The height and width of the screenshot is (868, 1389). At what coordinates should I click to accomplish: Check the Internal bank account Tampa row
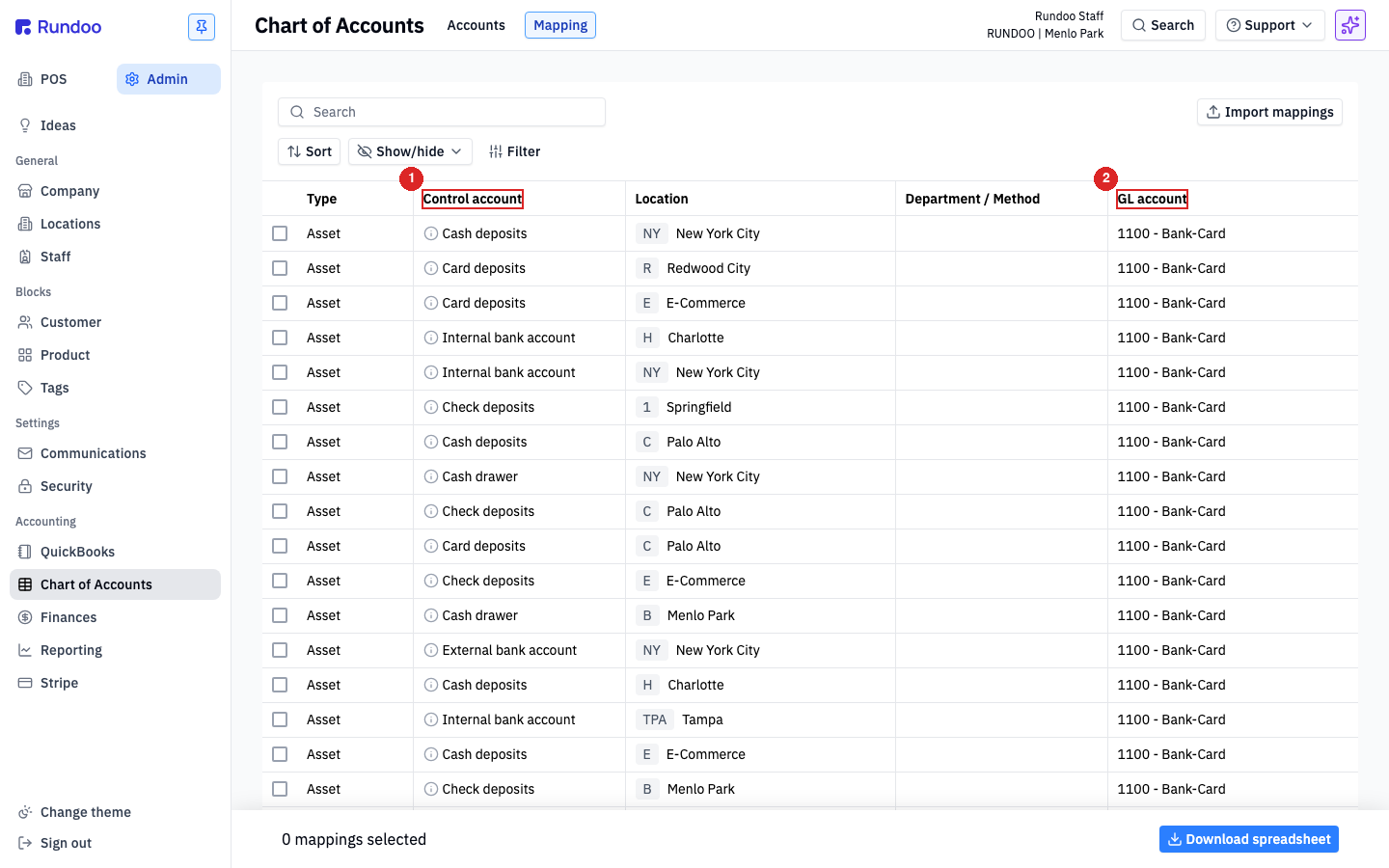point(280,719)
